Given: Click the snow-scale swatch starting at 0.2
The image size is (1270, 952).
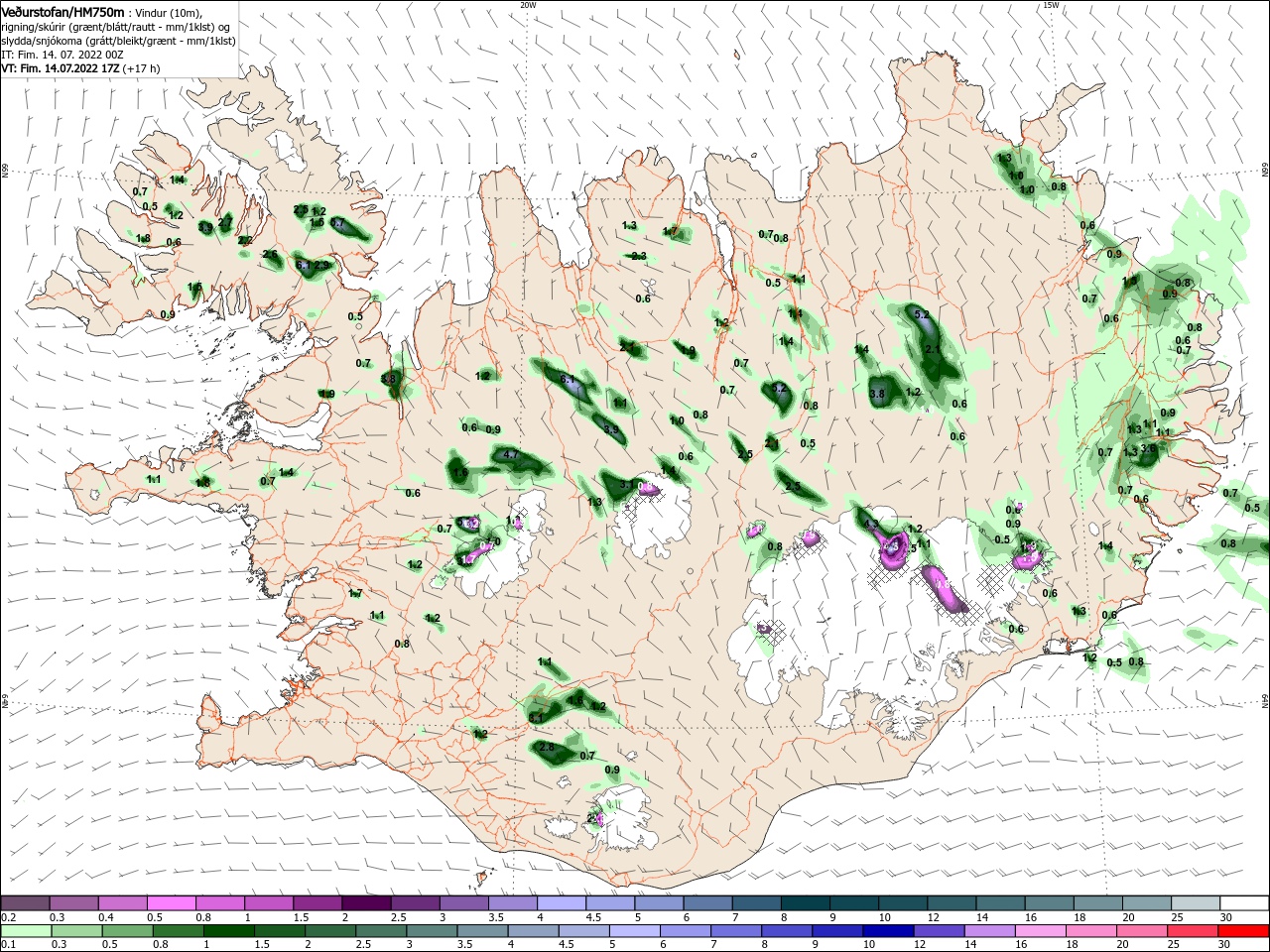Looking at the screenshot, I should coord(26,903).
